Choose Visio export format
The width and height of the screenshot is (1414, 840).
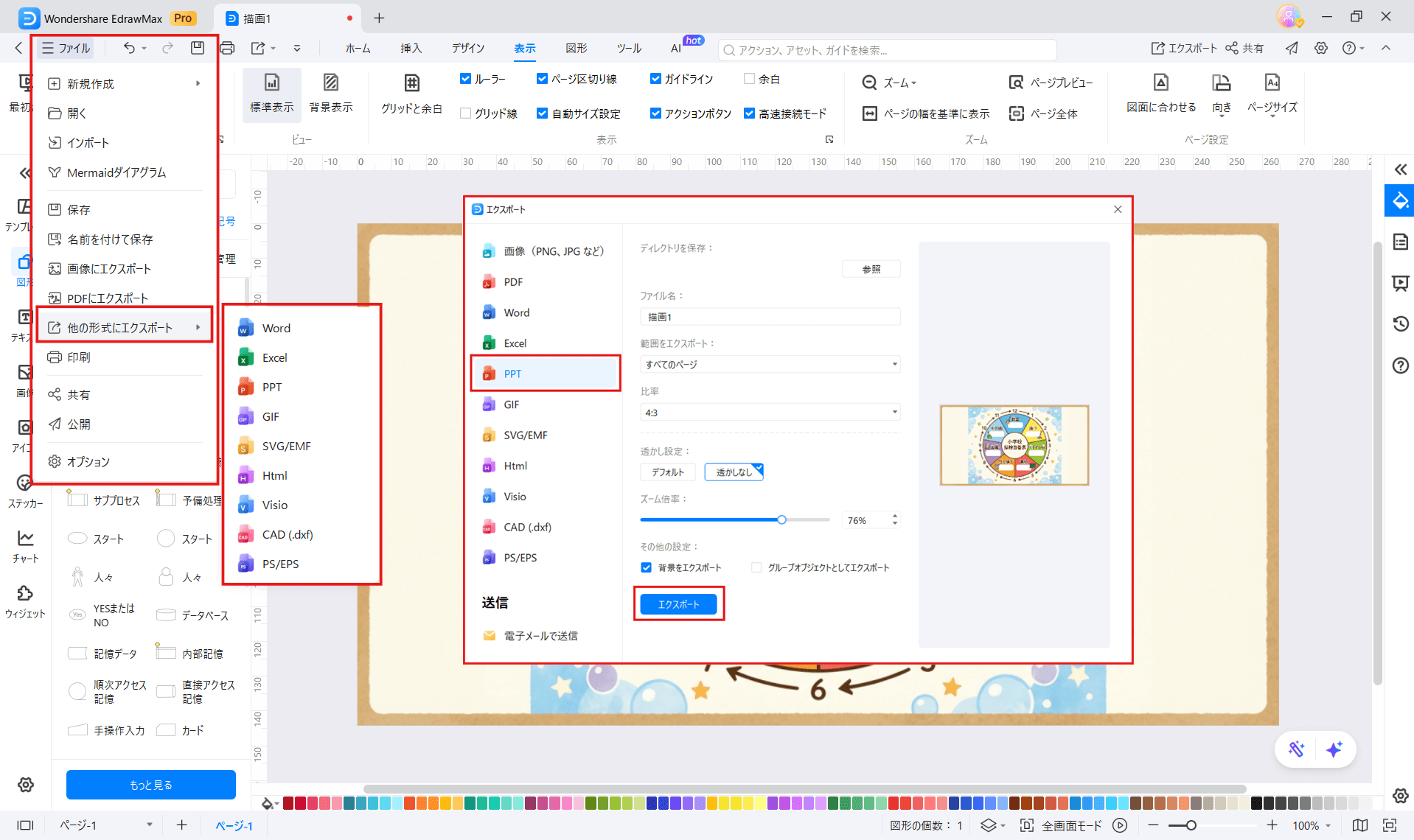tap(516, 496)
